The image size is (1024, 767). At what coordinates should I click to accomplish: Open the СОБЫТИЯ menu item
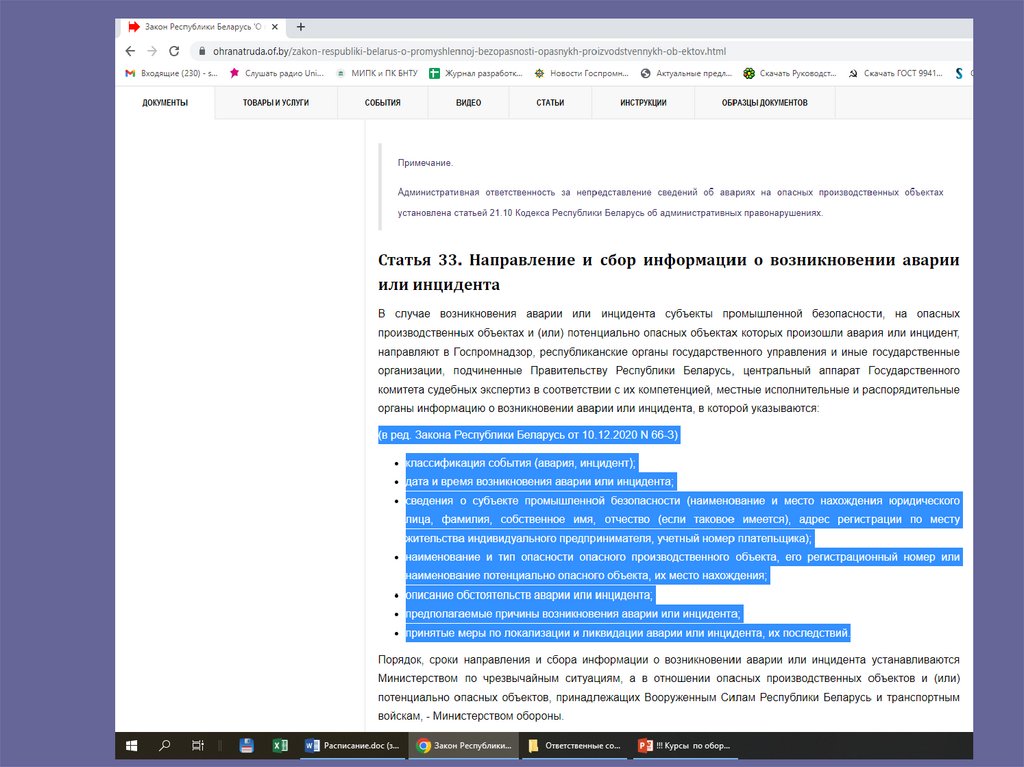click(383, 103)
